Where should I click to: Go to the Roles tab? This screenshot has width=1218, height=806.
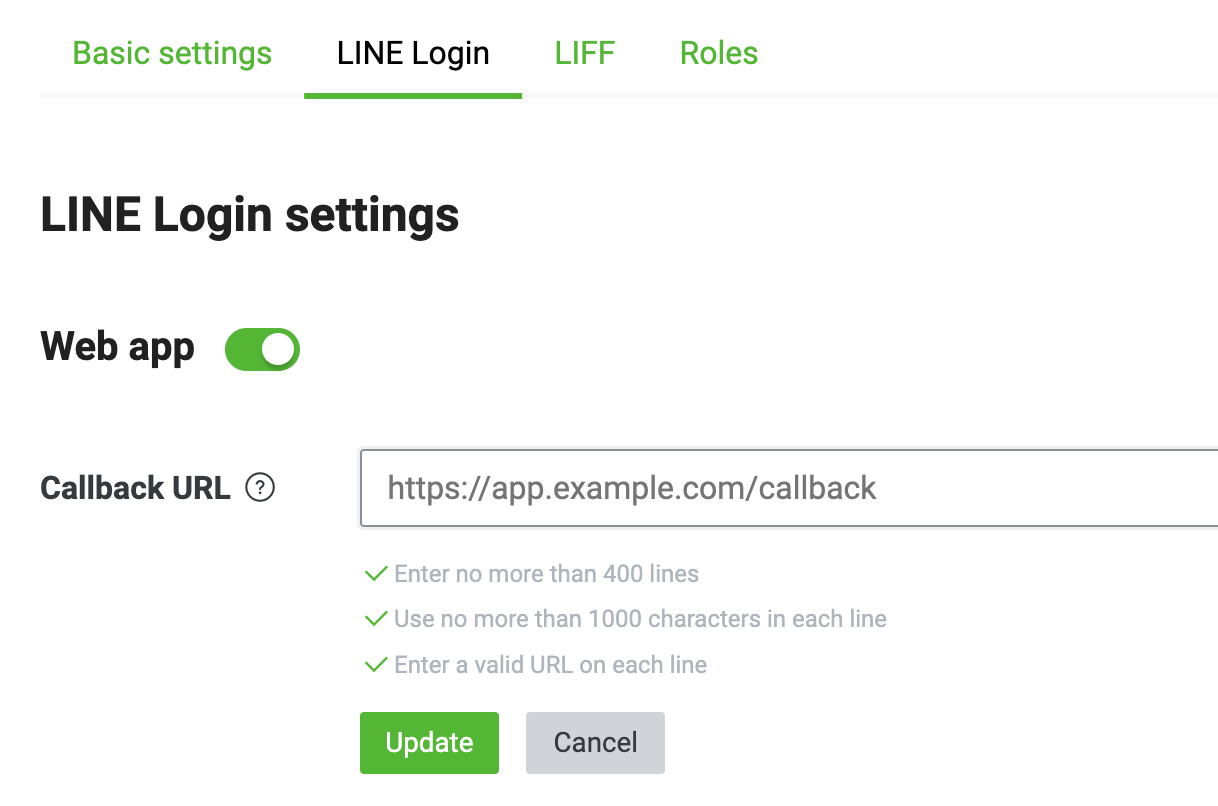coord(719,53)
